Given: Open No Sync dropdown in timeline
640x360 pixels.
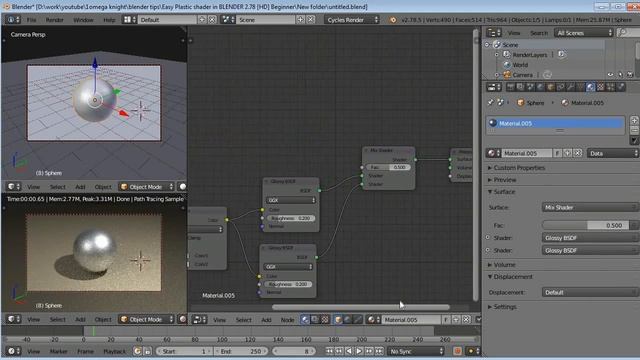Looking at the screenshot, I should [x=416, y=351].
